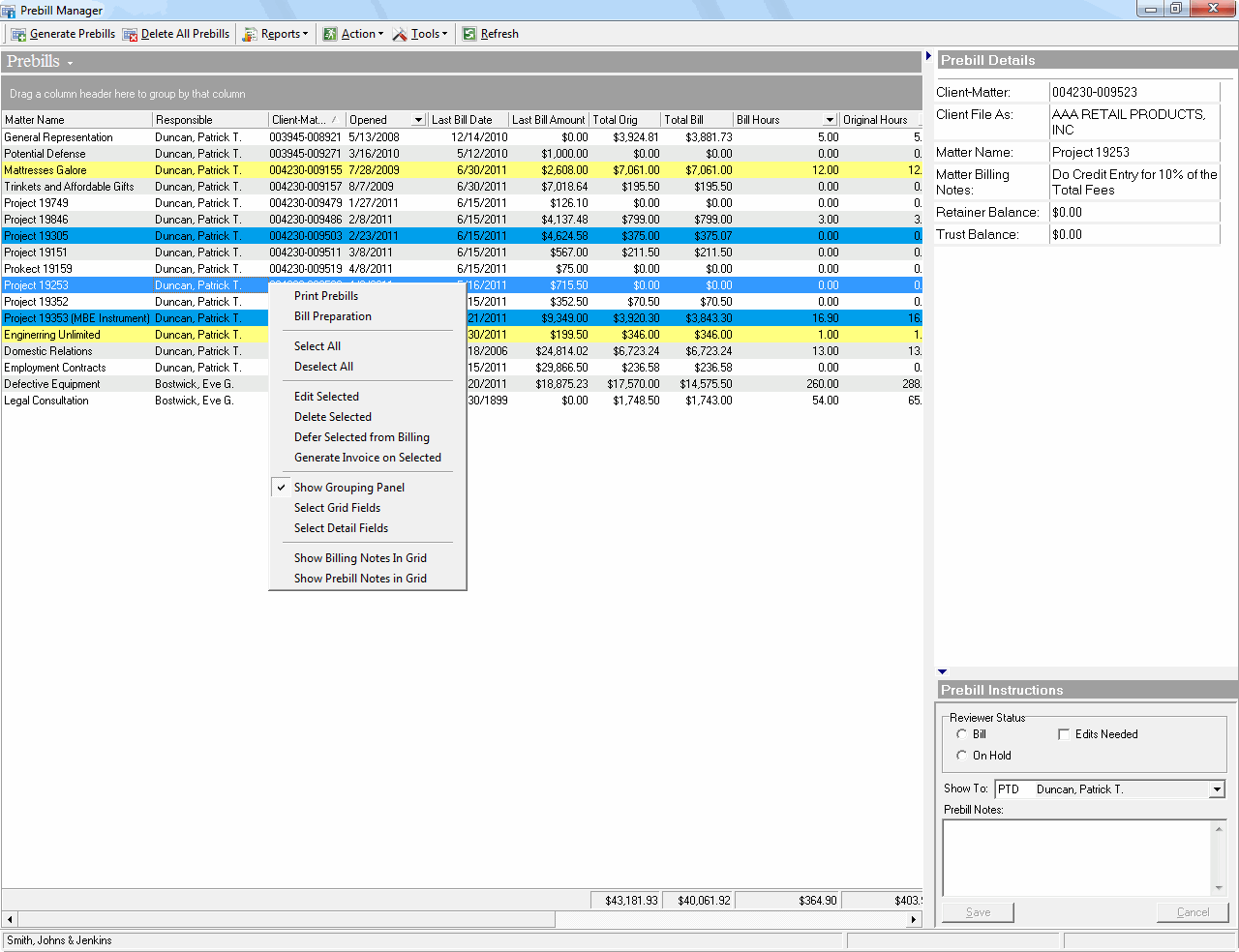
Task: Select the Project 19305 row
Action: point(462,236)
